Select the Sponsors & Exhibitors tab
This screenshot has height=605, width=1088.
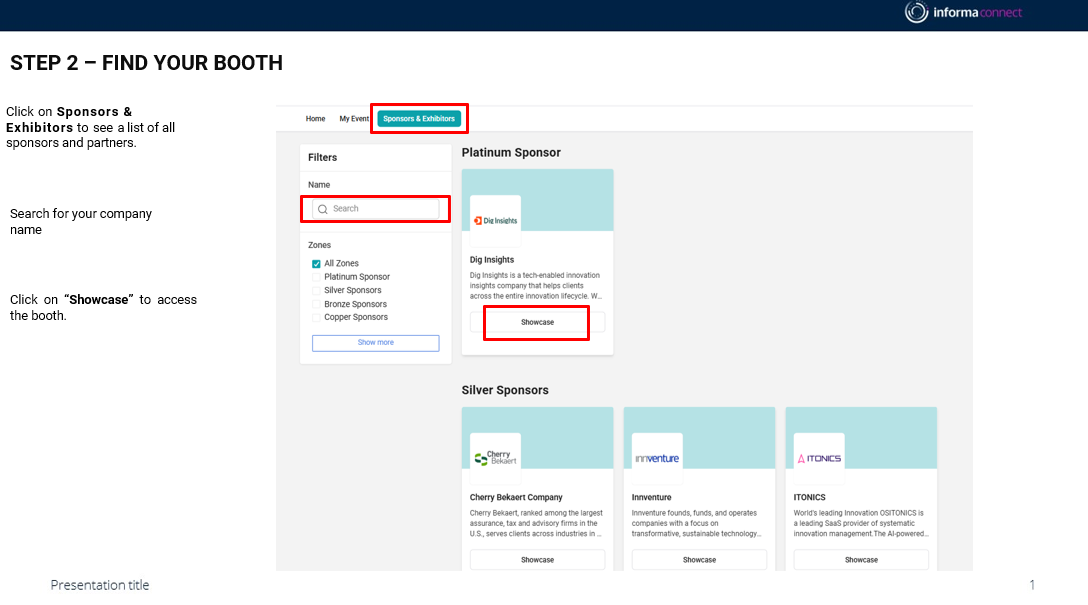(419, 119)
